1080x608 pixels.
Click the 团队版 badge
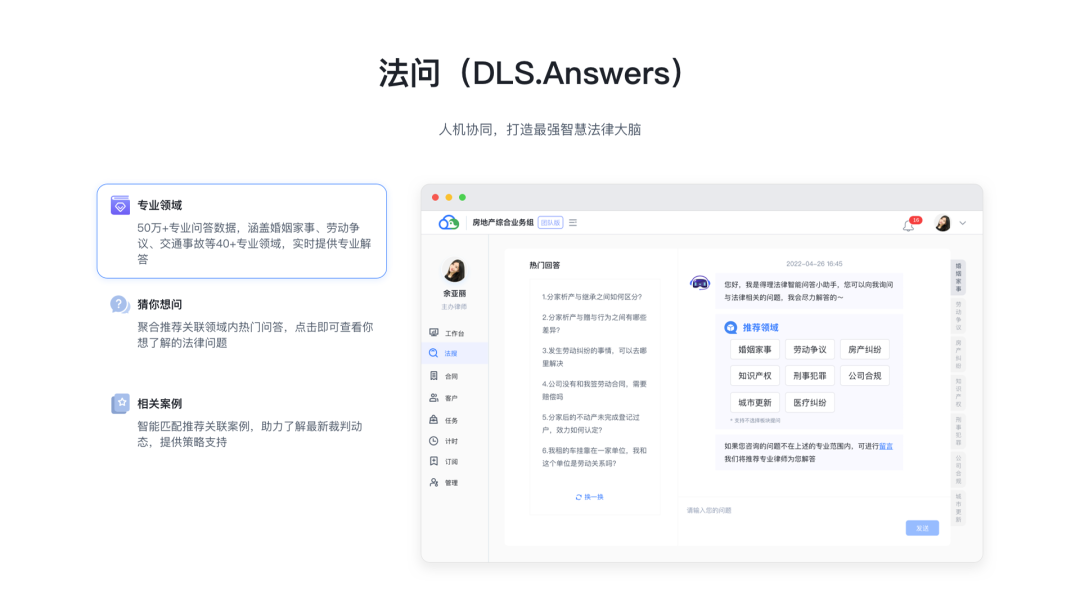550,222
